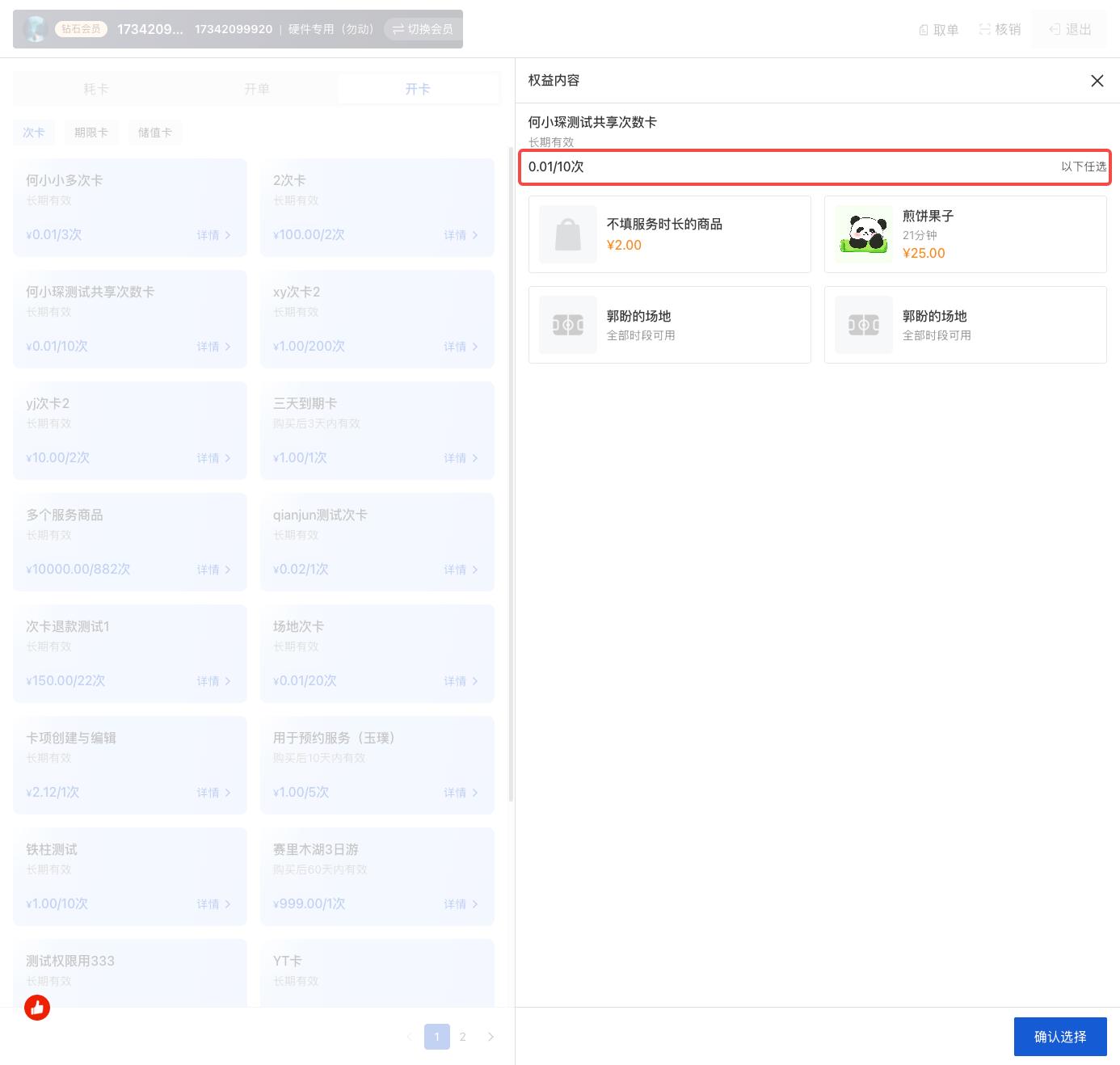Click the 0.01/10次 benefit row text
This screenshot has width=1120, height=1065.
click(x=556, y=166)
